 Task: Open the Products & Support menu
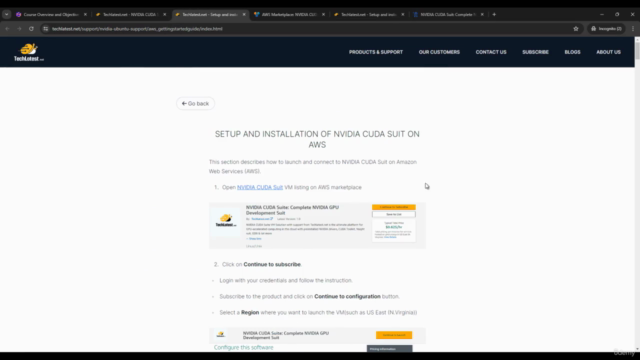click(x=376, y=52)
